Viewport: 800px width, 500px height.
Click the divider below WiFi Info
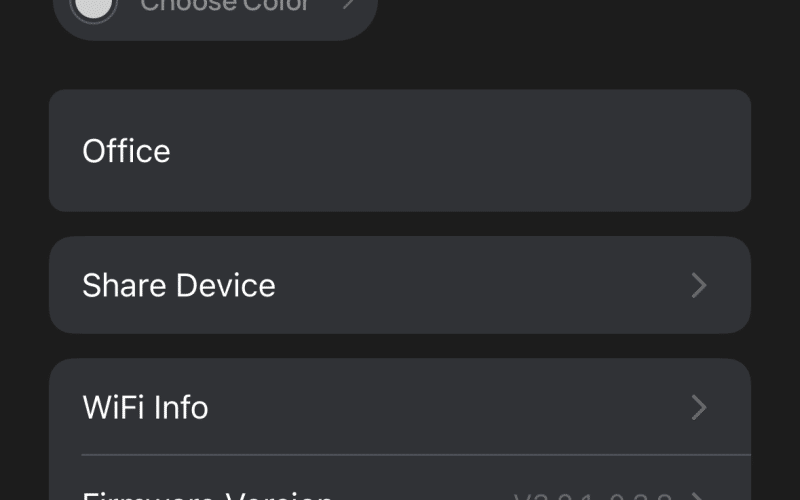[416, 454]
